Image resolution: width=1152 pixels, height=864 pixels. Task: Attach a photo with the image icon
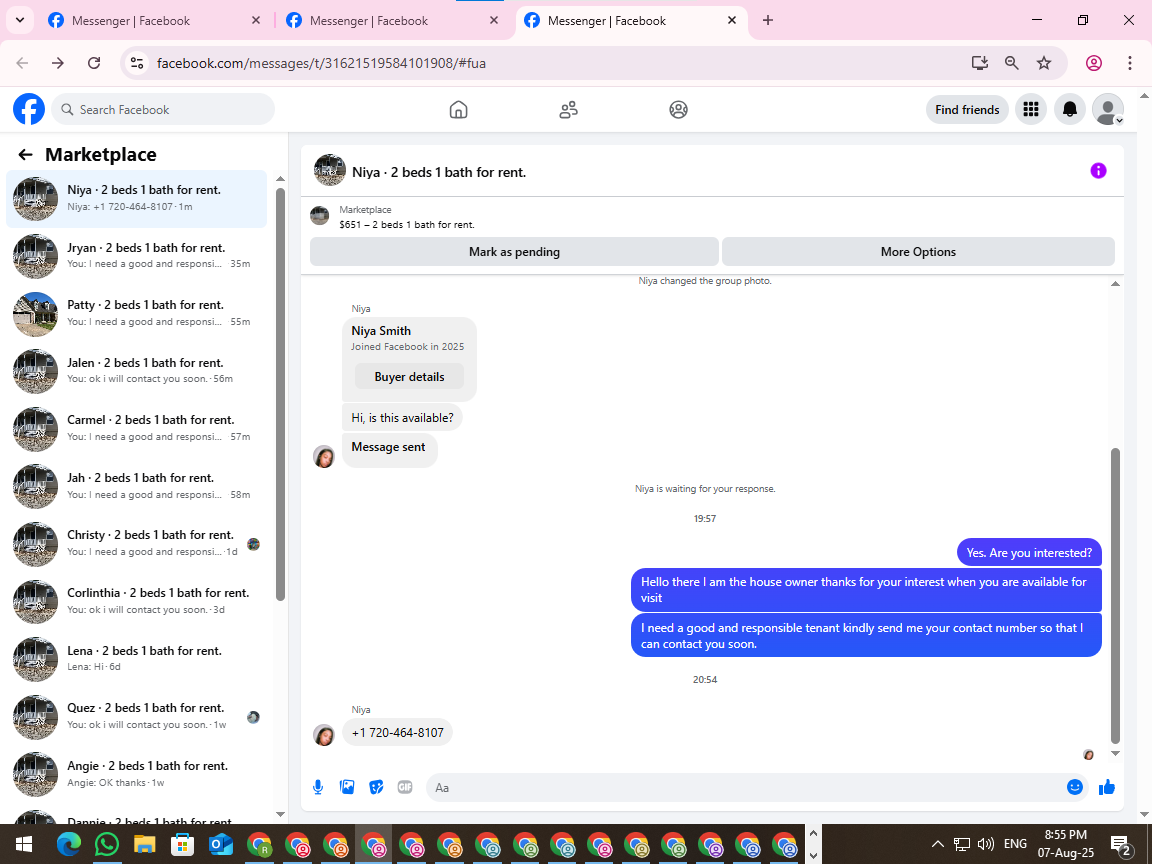pyautogui.click(x=347, y=788)
